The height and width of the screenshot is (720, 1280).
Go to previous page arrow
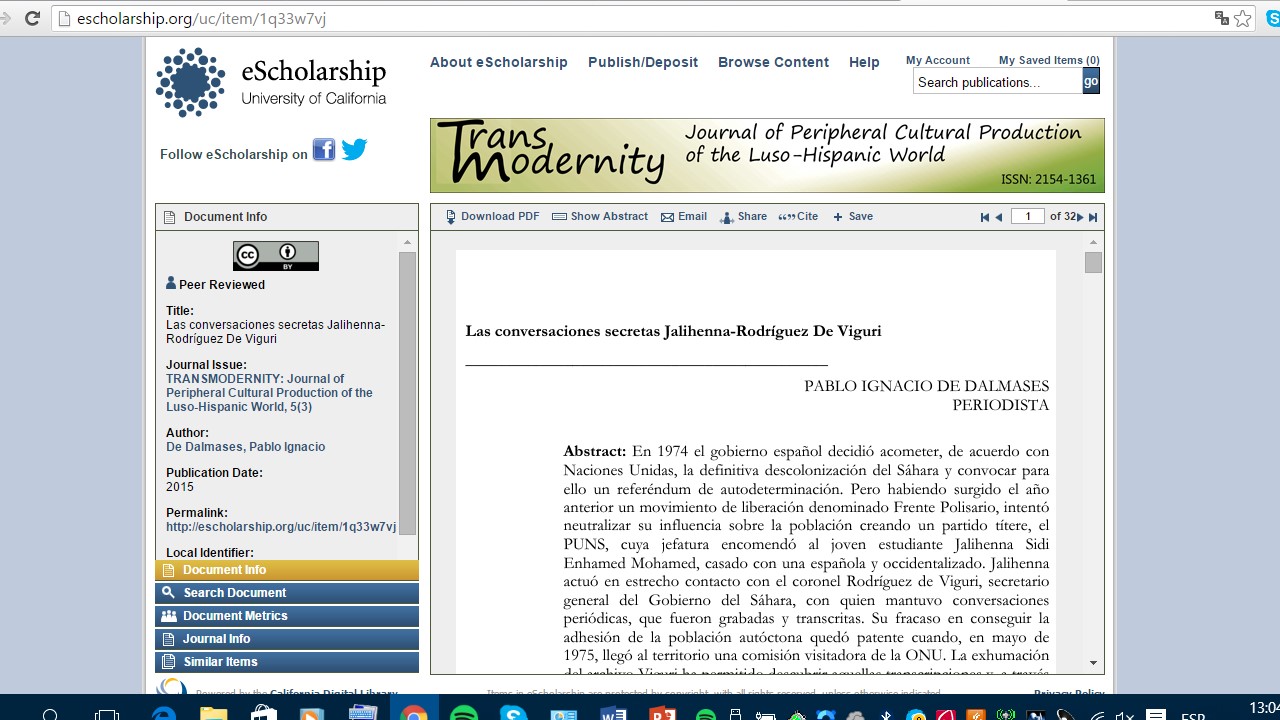pos(998,217)
